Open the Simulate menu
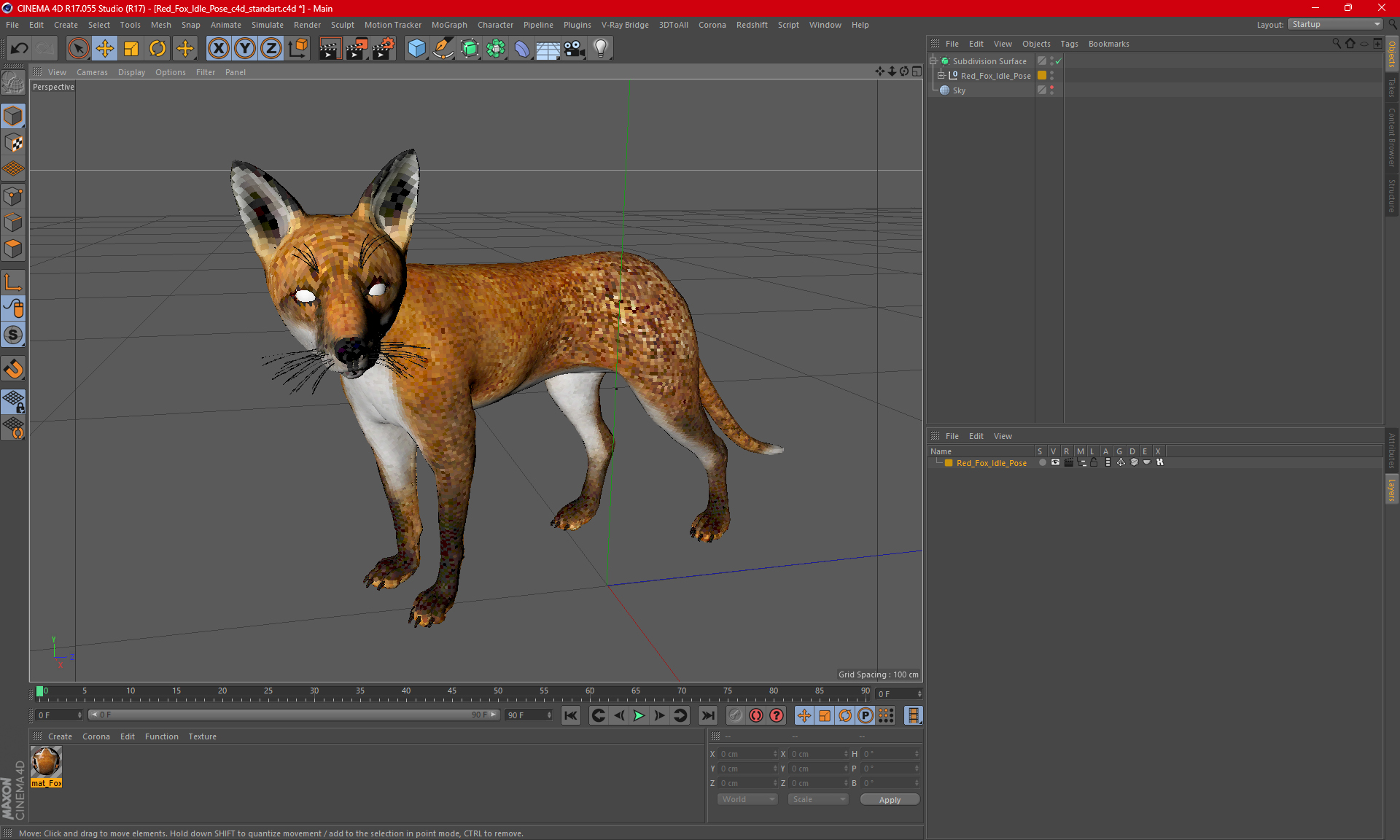Image resolution: width=1400 pixels, height=840 pixels. [268, 25]
